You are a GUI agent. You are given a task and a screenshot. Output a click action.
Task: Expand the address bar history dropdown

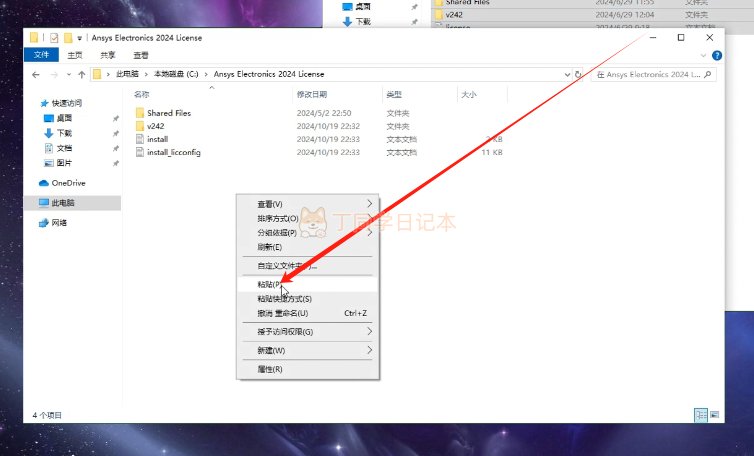coord(567,75)
